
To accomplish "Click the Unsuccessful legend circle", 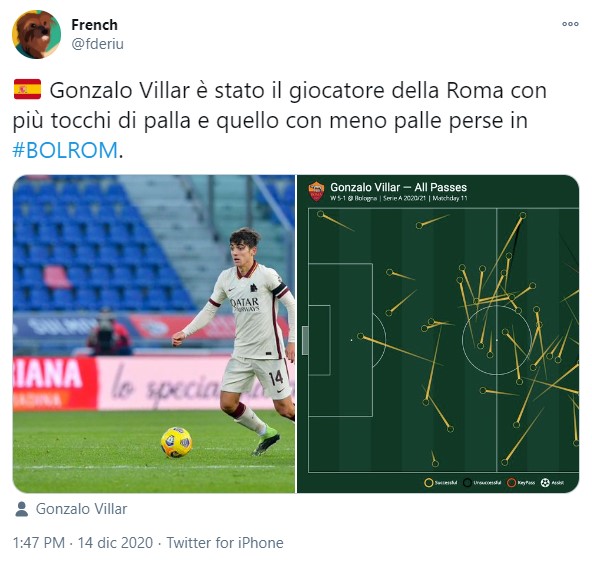I will 467,483.
